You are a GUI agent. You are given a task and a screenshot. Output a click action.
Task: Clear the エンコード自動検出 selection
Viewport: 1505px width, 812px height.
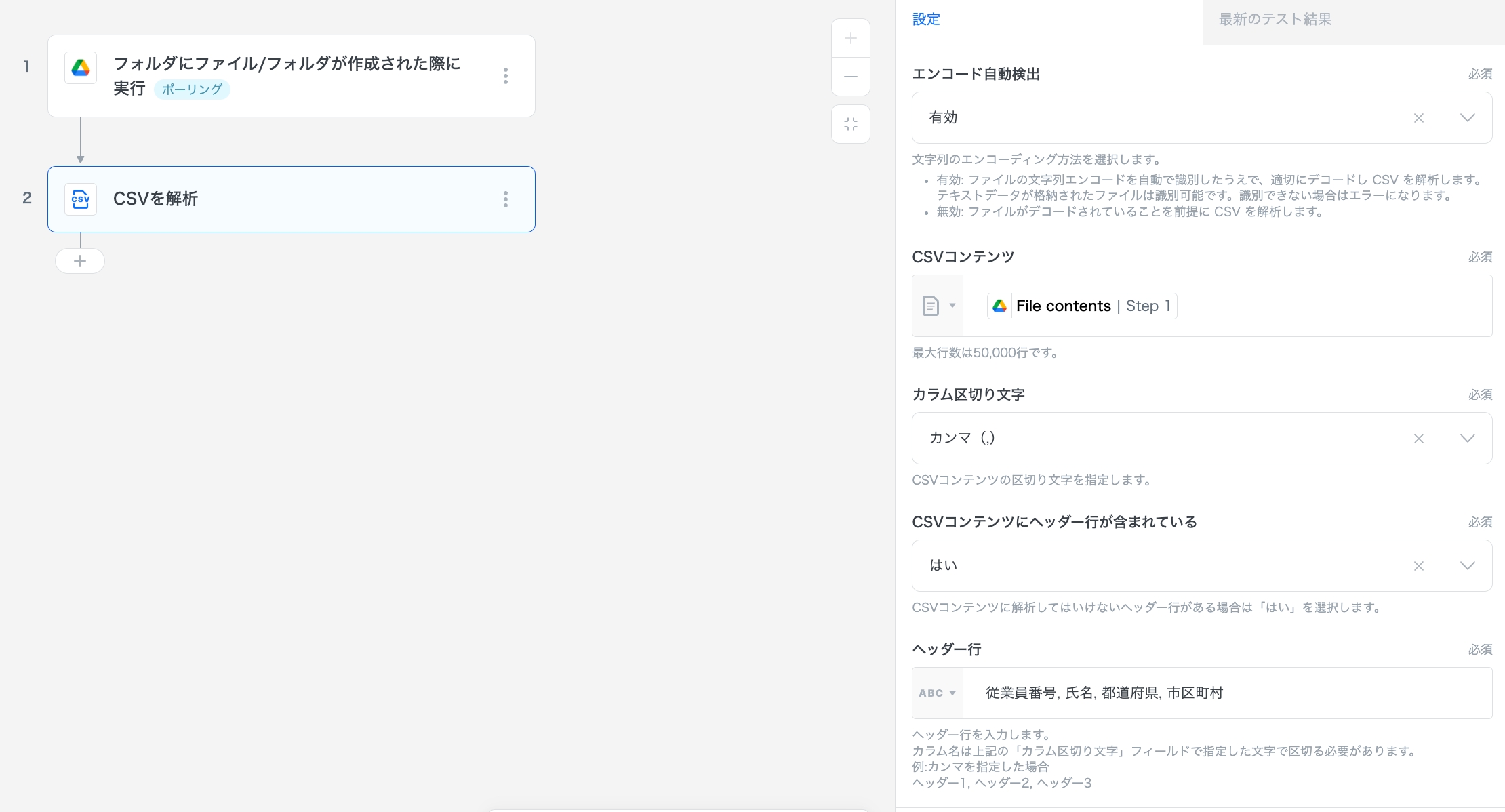1418,118
